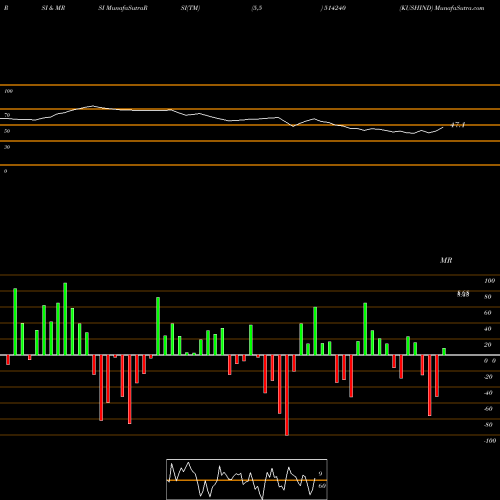Select the RSI axis label 50
The width and height of the screenshot is (500, 500).
tap(7, 131)
